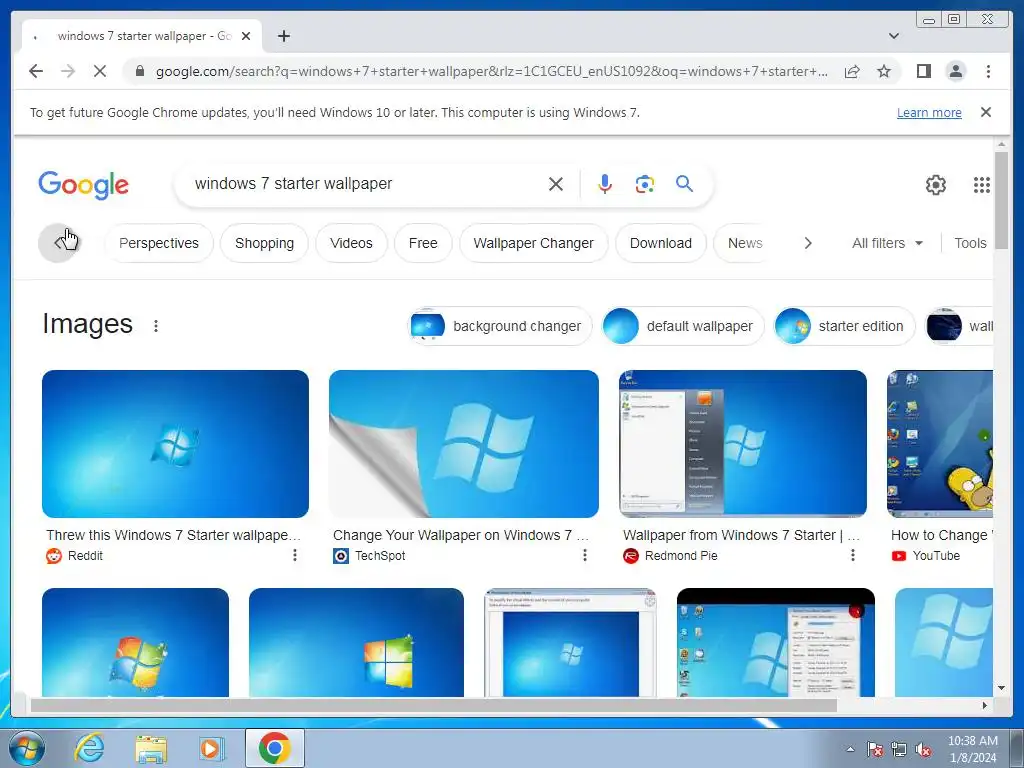Image resolution: width=1024 pixels, height=768 pixels.
Task: Open more options for the Reddit result
Action: point(295,555)
